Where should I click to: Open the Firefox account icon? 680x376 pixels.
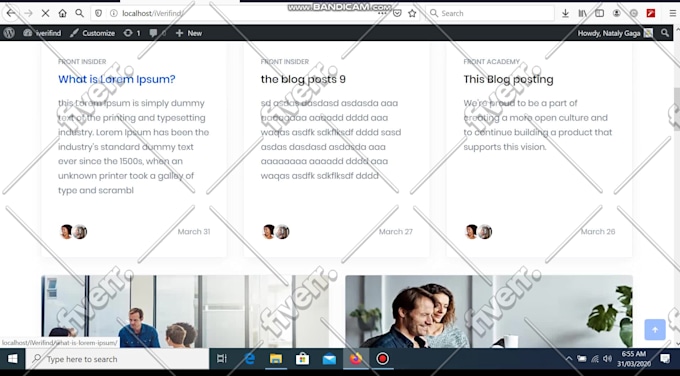click(616, 13)
